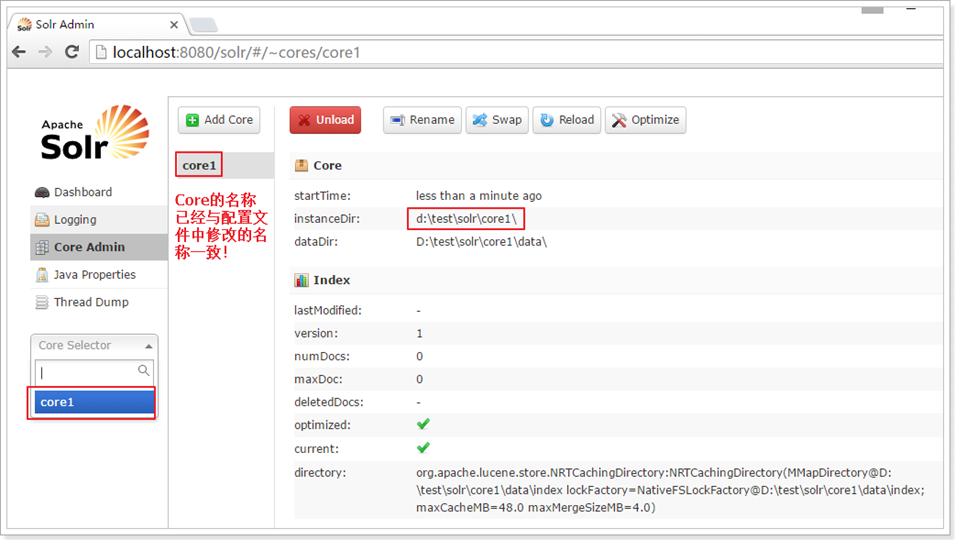
Task: Click the directory NRTCachingDirectory value text
Action: (x=670, y=490)
